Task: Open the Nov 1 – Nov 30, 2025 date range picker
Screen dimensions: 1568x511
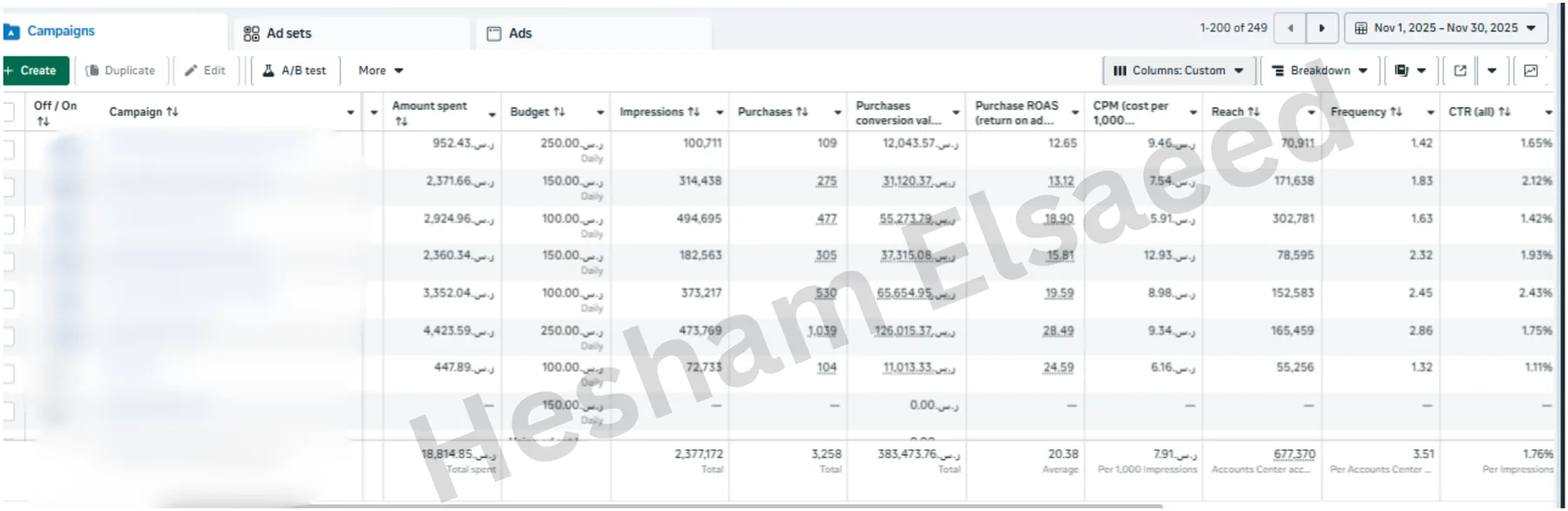Action: (1446, 28)
